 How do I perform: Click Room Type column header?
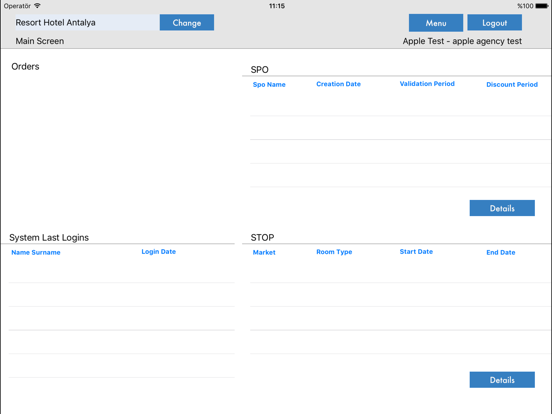tap(334, 252)
